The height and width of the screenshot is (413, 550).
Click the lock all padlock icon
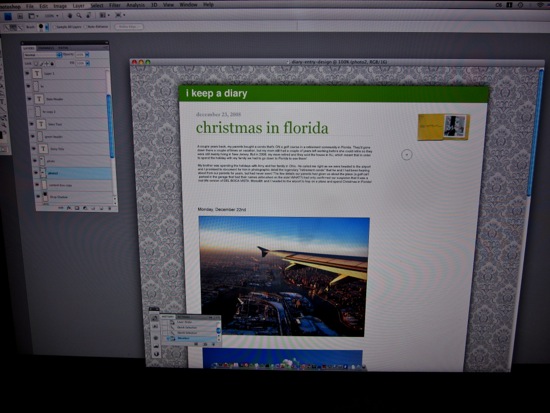coord(52,64)
